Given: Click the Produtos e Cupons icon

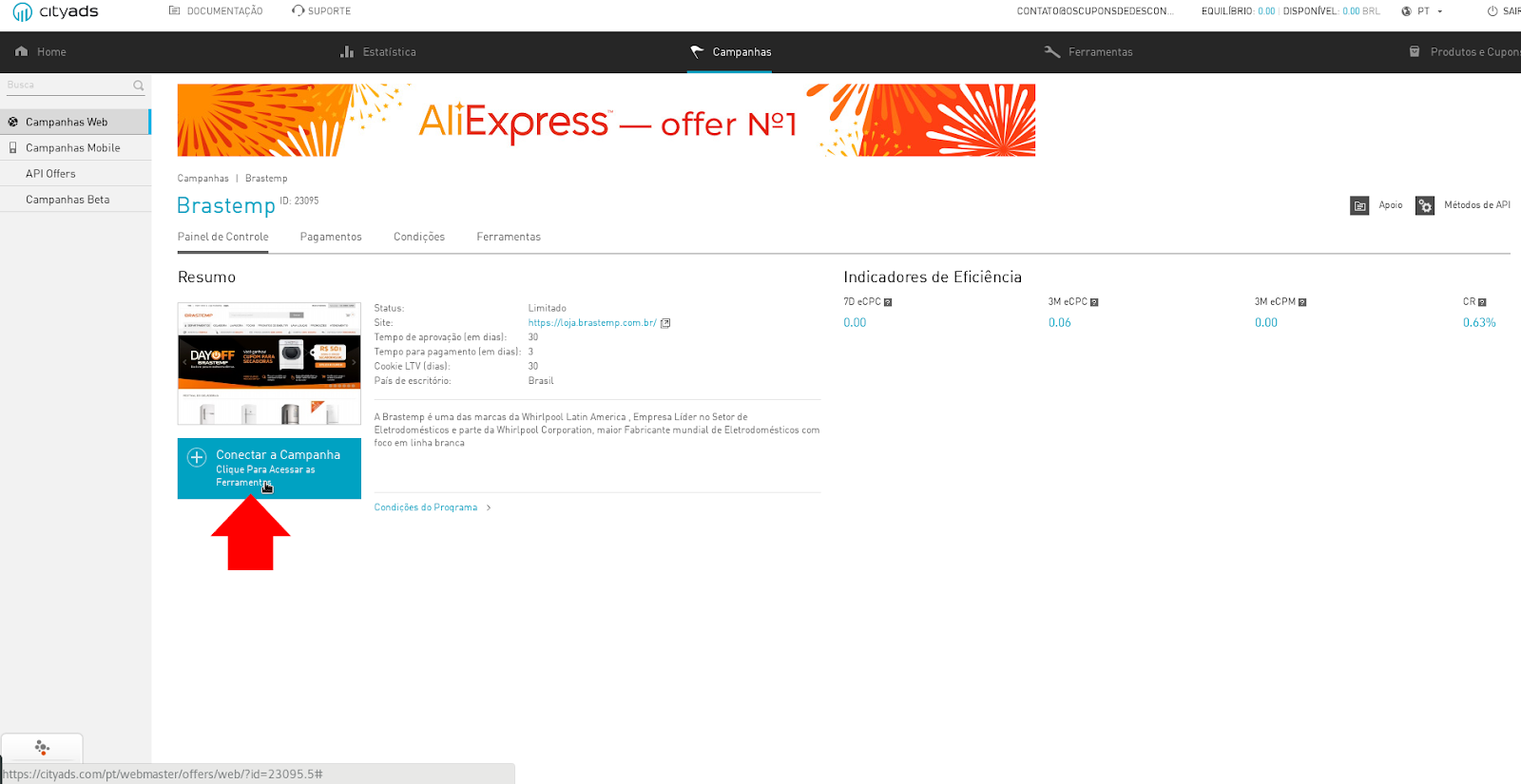Looking at the screenshot, I should pos(1415,51).
